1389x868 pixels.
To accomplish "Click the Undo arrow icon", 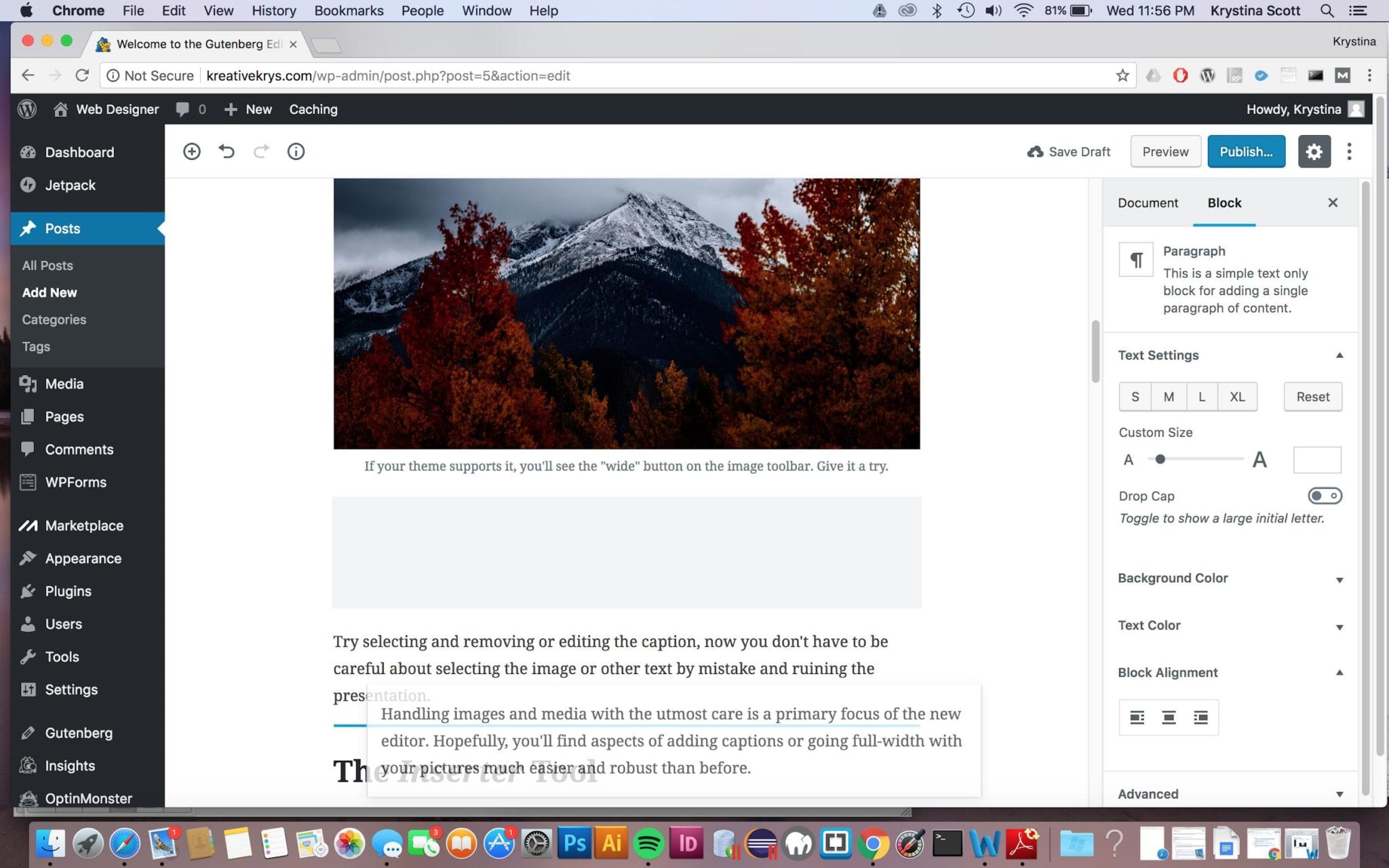I will [x=227, y=151].
